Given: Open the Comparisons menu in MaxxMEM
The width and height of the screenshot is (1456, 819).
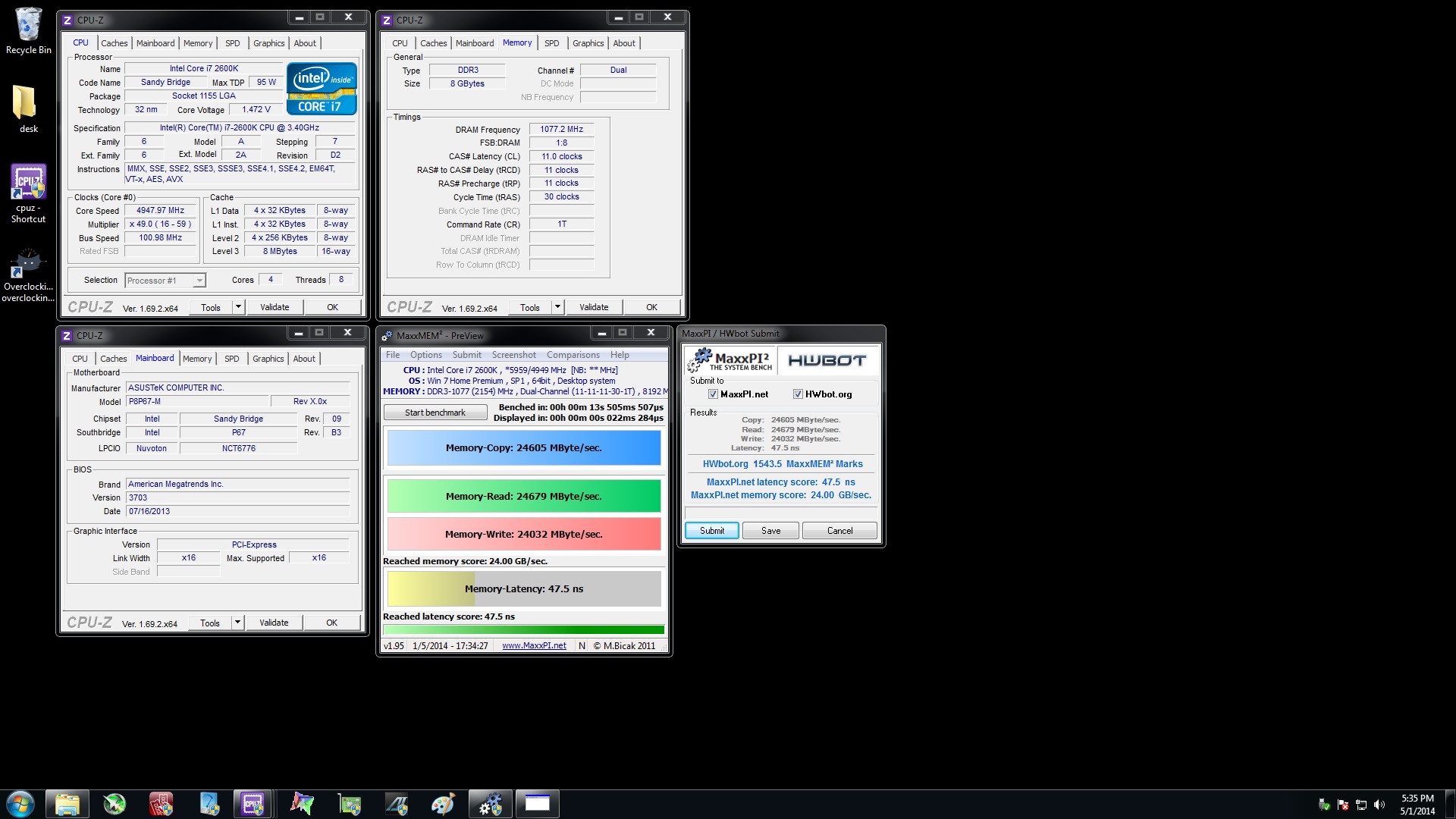Looking at the screenshot, I should click(x=573, y=355).
